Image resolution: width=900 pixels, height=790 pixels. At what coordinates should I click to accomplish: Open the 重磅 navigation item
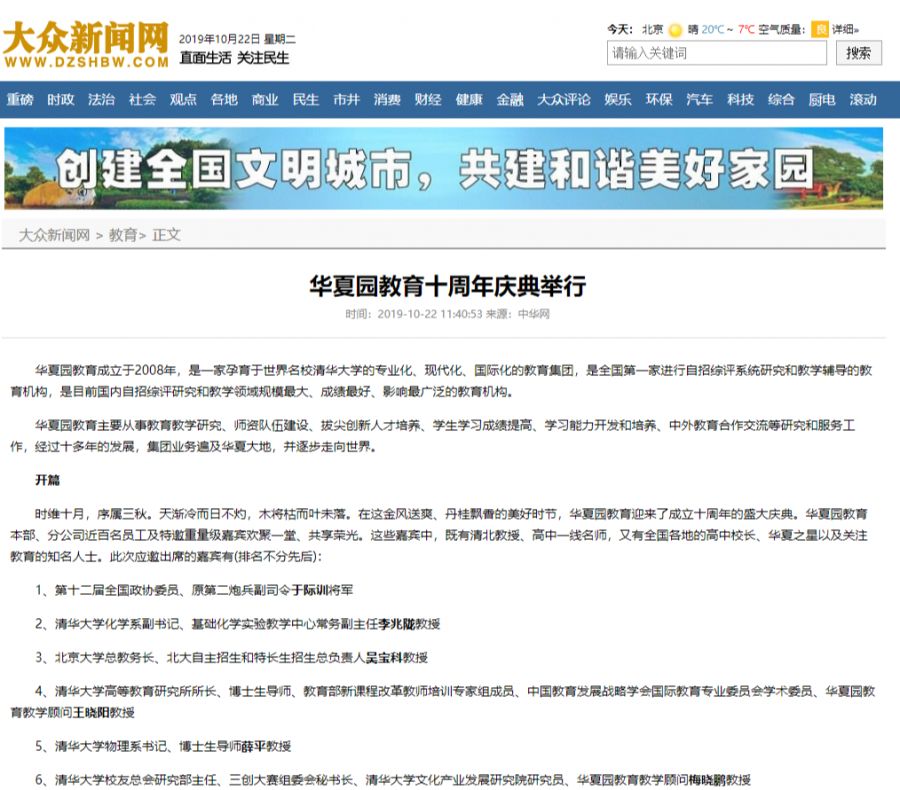(x=20, y=100)
